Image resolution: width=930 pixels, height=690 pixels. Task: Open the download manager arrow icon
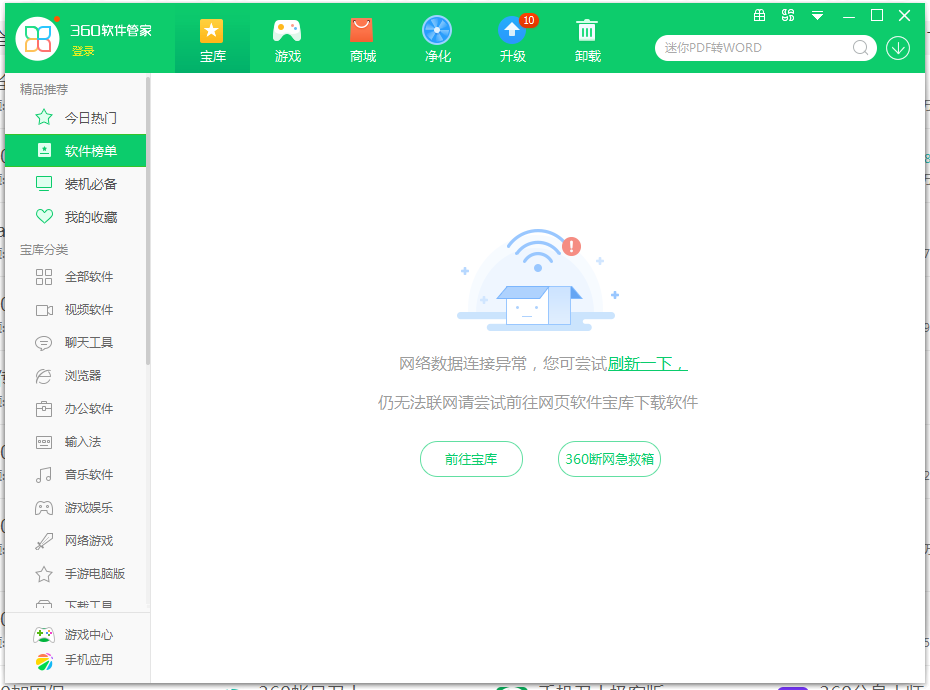coord(898,48)
